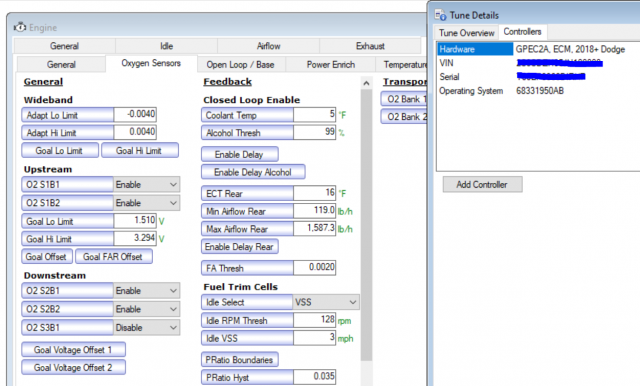Screen dimensions: 640x386
Task: Expand the O2 S1B1 enable dropdown
Action: pyautogui.click(x=146, y=184)
